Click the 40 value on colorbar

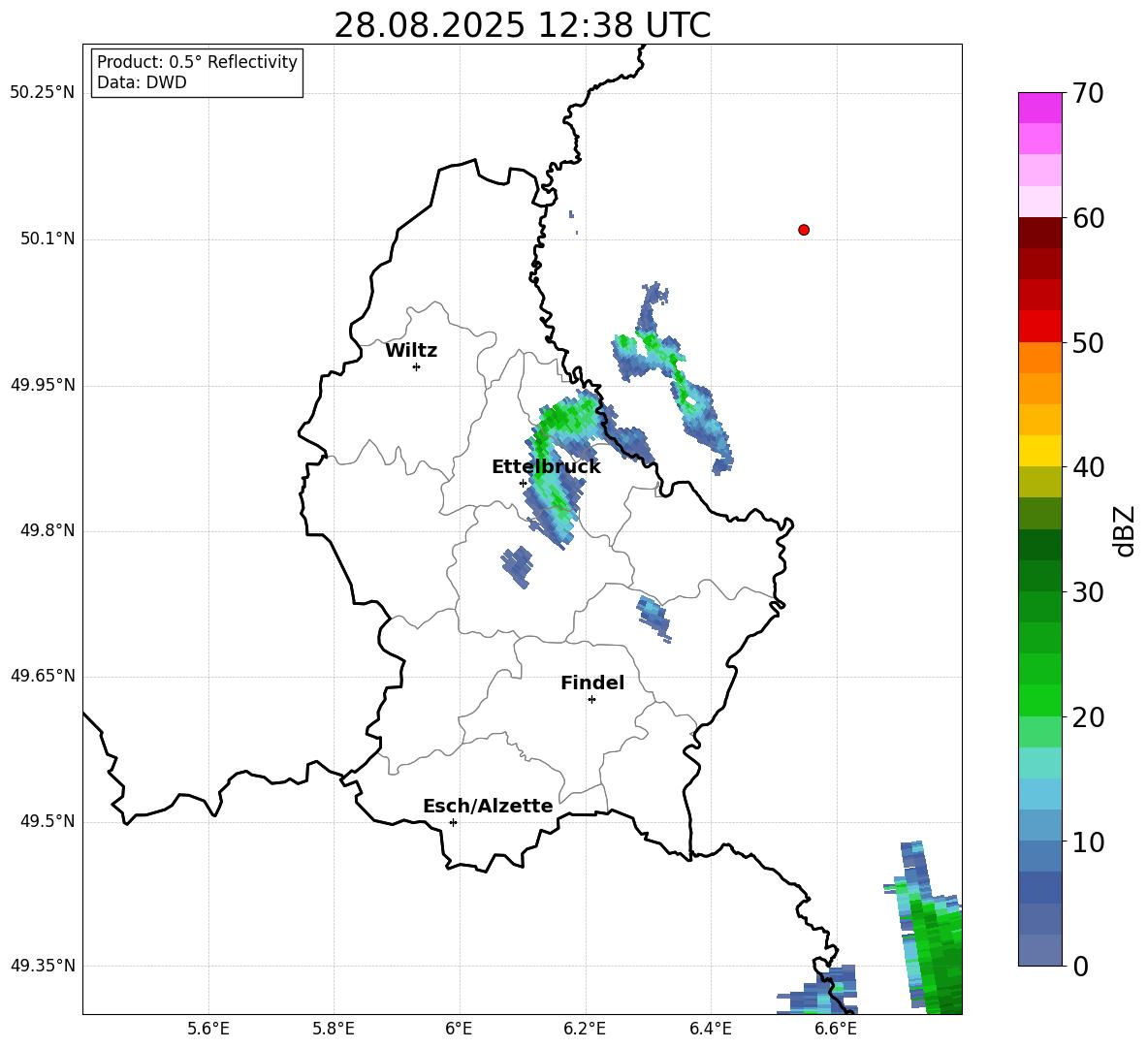point(1088,467)
